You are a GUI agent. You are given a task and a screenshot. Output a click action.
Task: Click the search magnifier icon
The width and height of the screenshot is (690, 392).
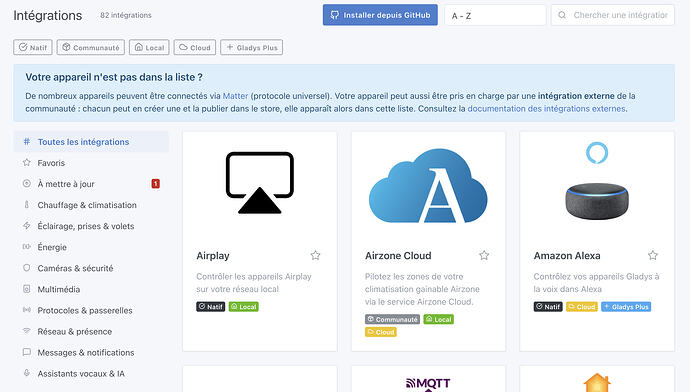[562, 15]
